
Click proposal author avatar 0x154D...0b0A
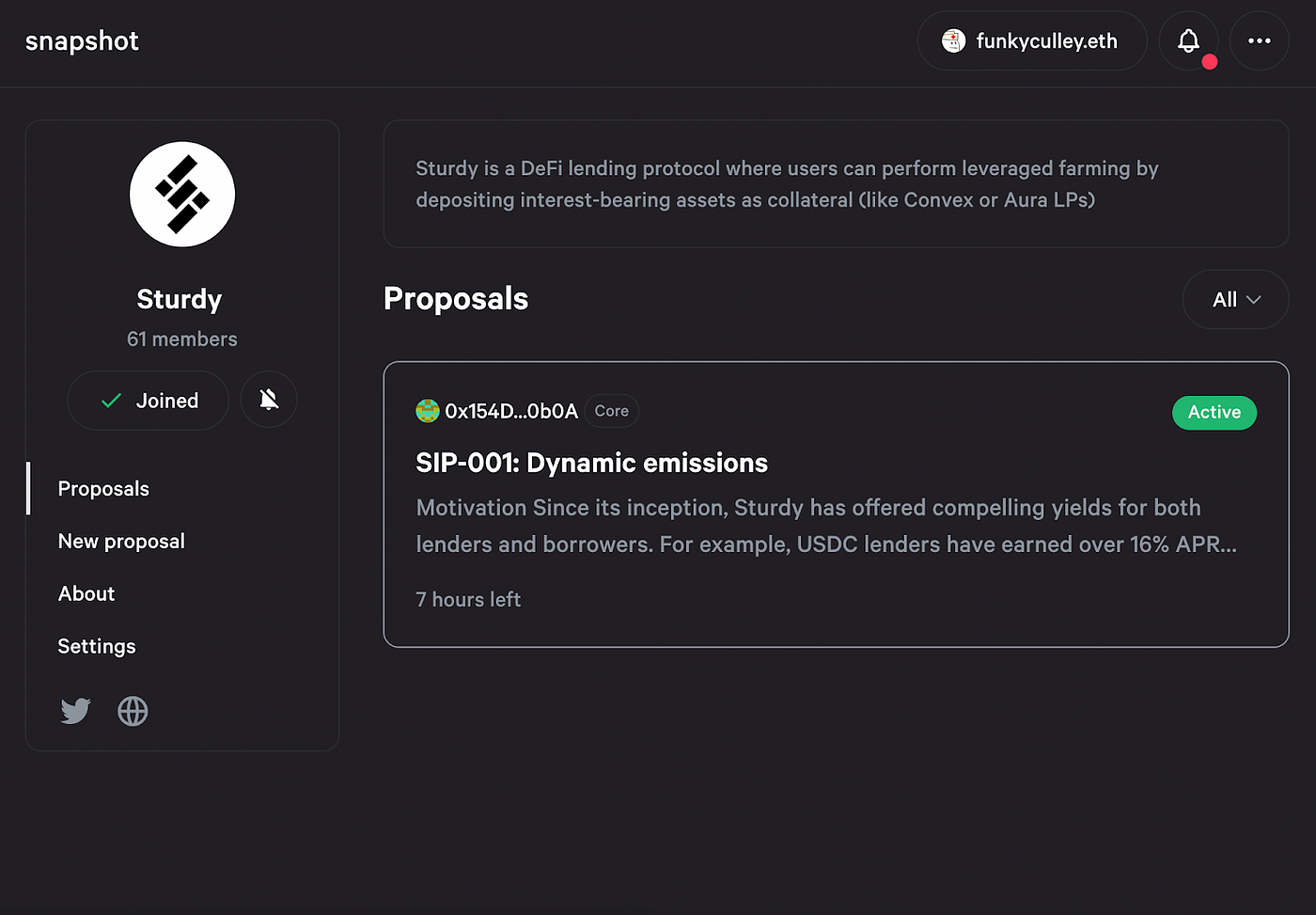[x=428, y=411]
